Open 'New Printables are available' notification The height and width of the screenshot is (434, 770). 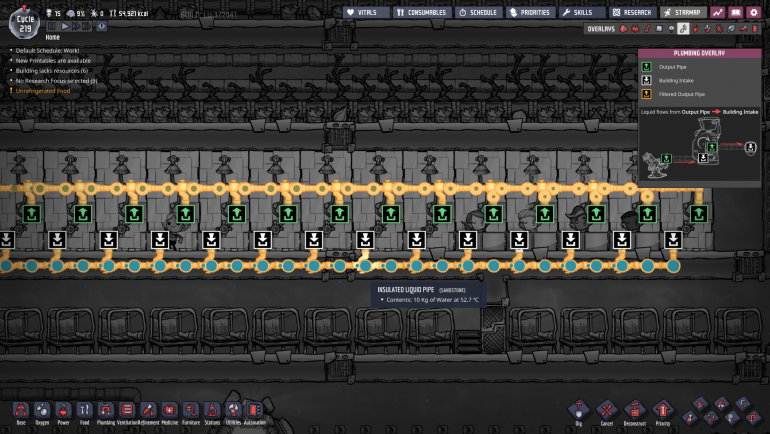[53, 61]
